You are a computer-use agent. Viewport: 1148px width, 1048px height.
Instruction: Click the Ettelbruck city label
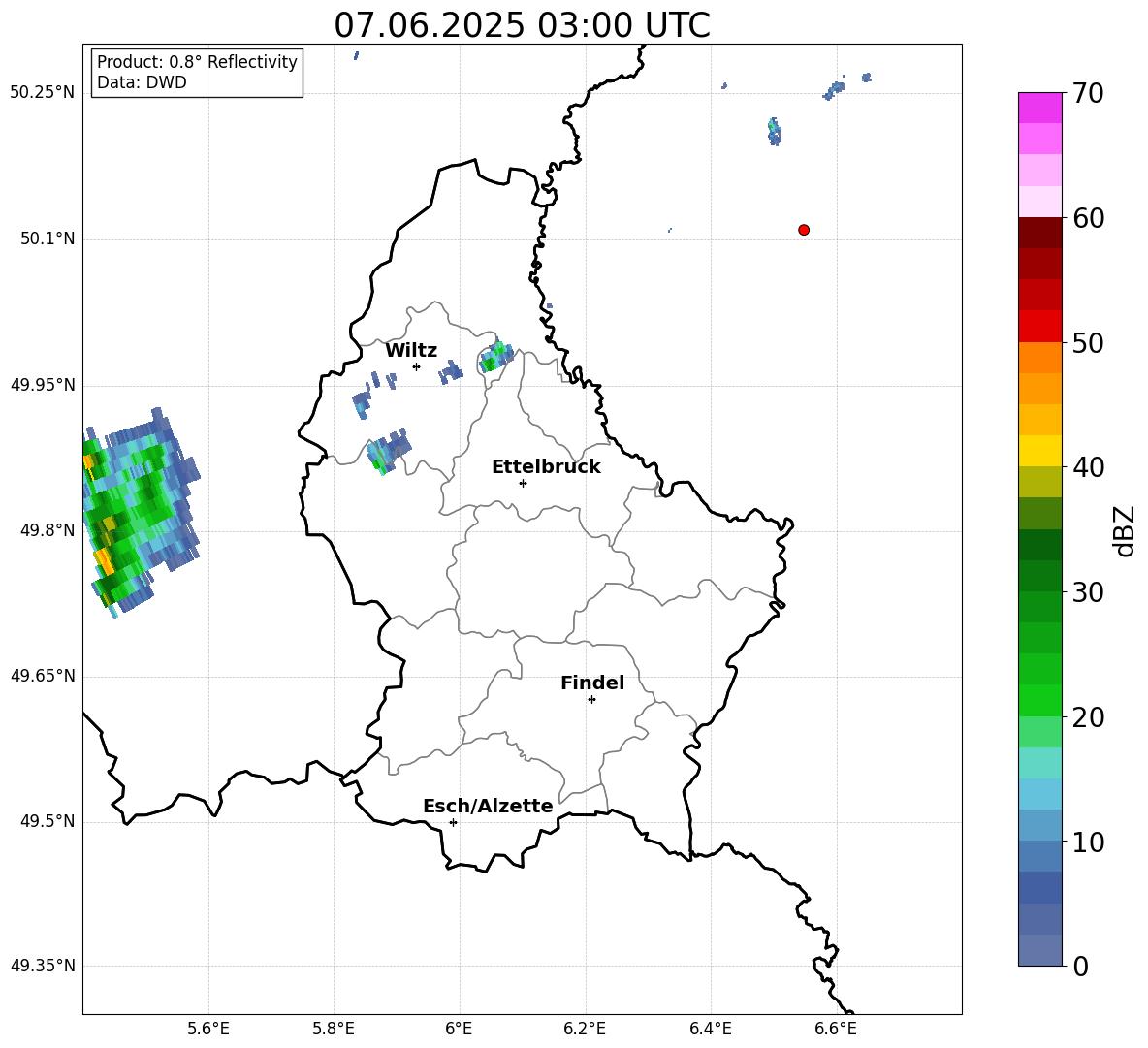tap(546, 467)
